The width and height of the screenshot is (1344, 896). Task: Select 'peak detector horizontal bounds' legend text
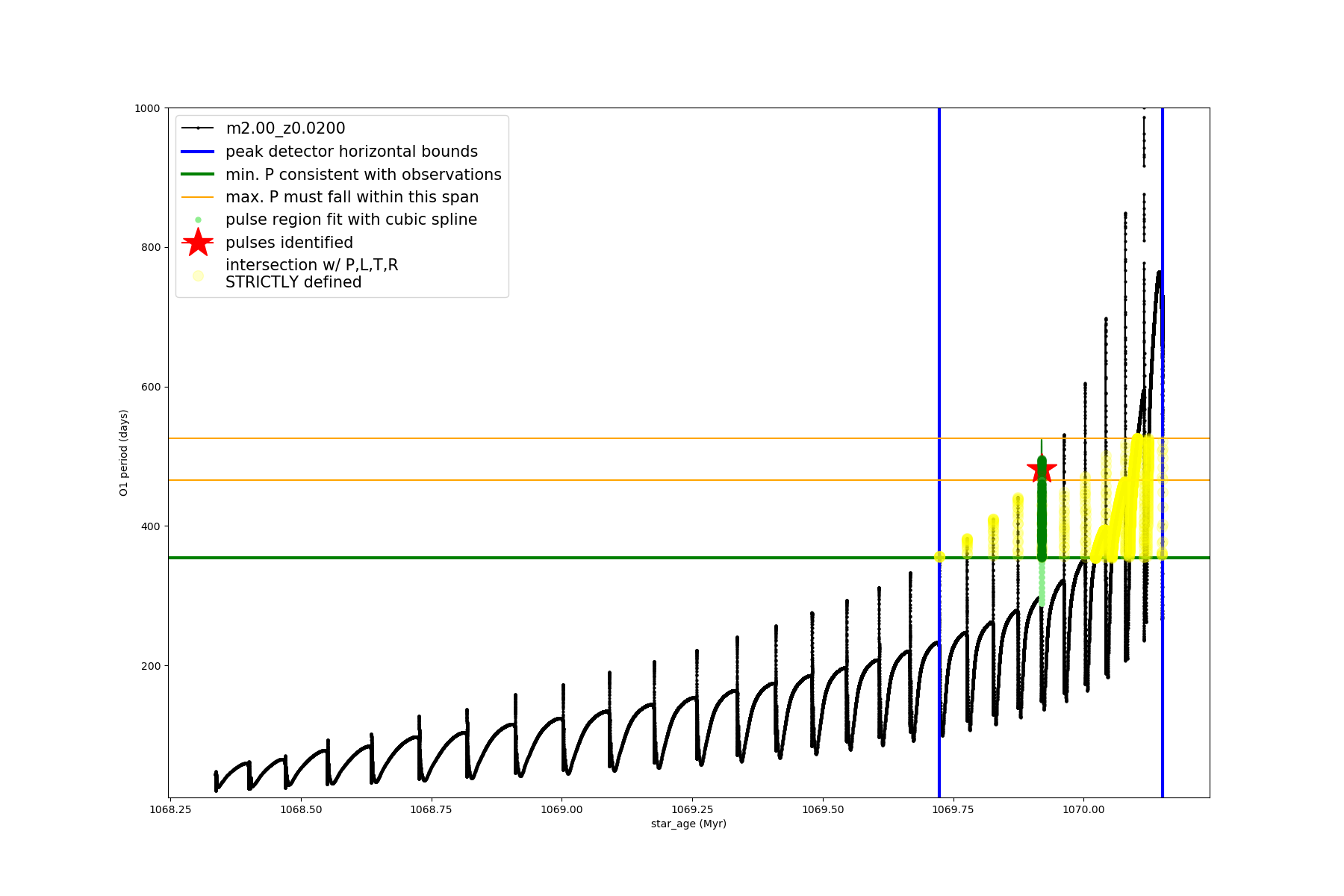[x=351, y=152]
